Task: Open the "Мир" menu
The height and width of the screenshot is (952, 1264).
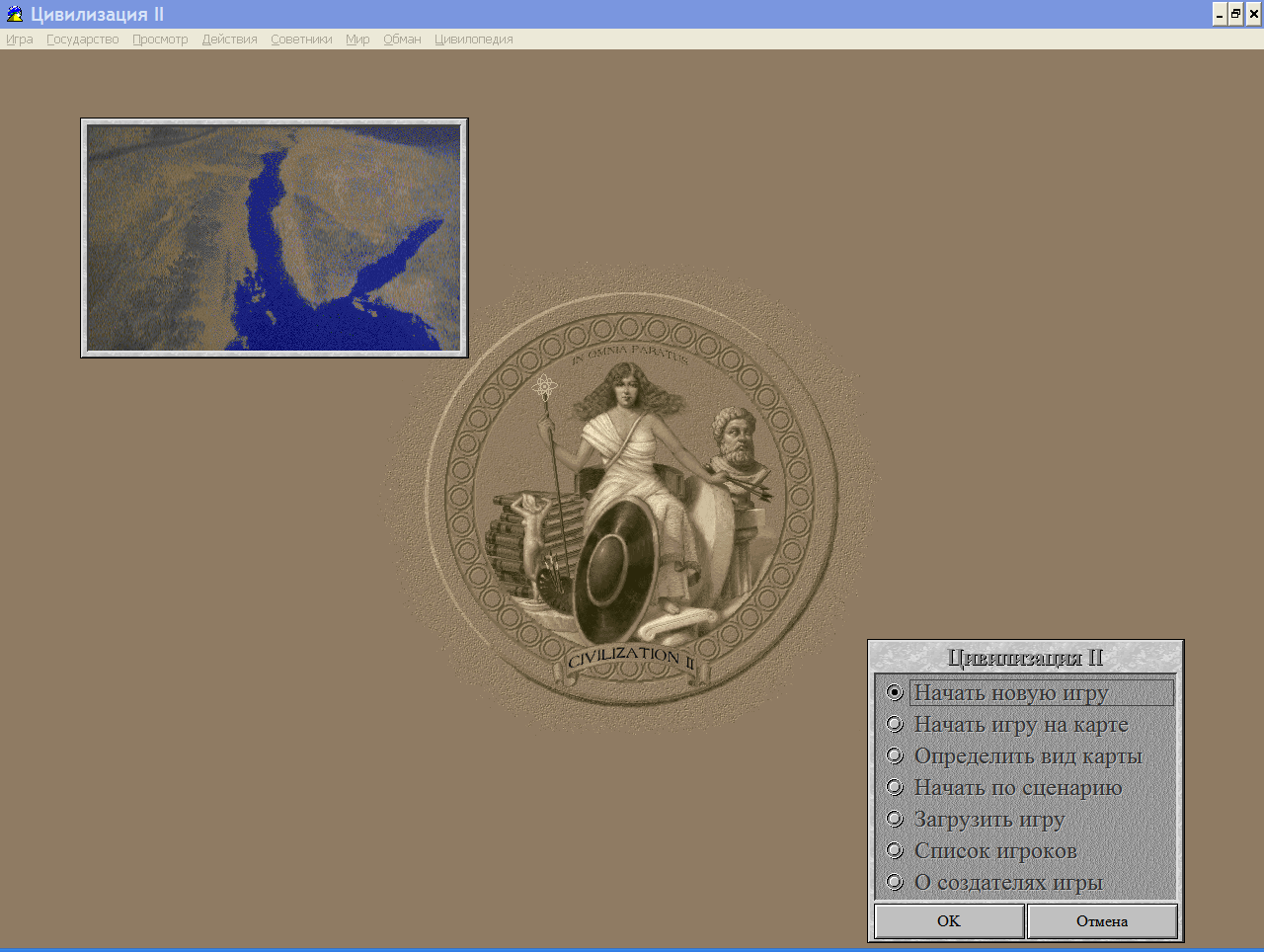Action: pyautogui.click(x=357, y=40)
